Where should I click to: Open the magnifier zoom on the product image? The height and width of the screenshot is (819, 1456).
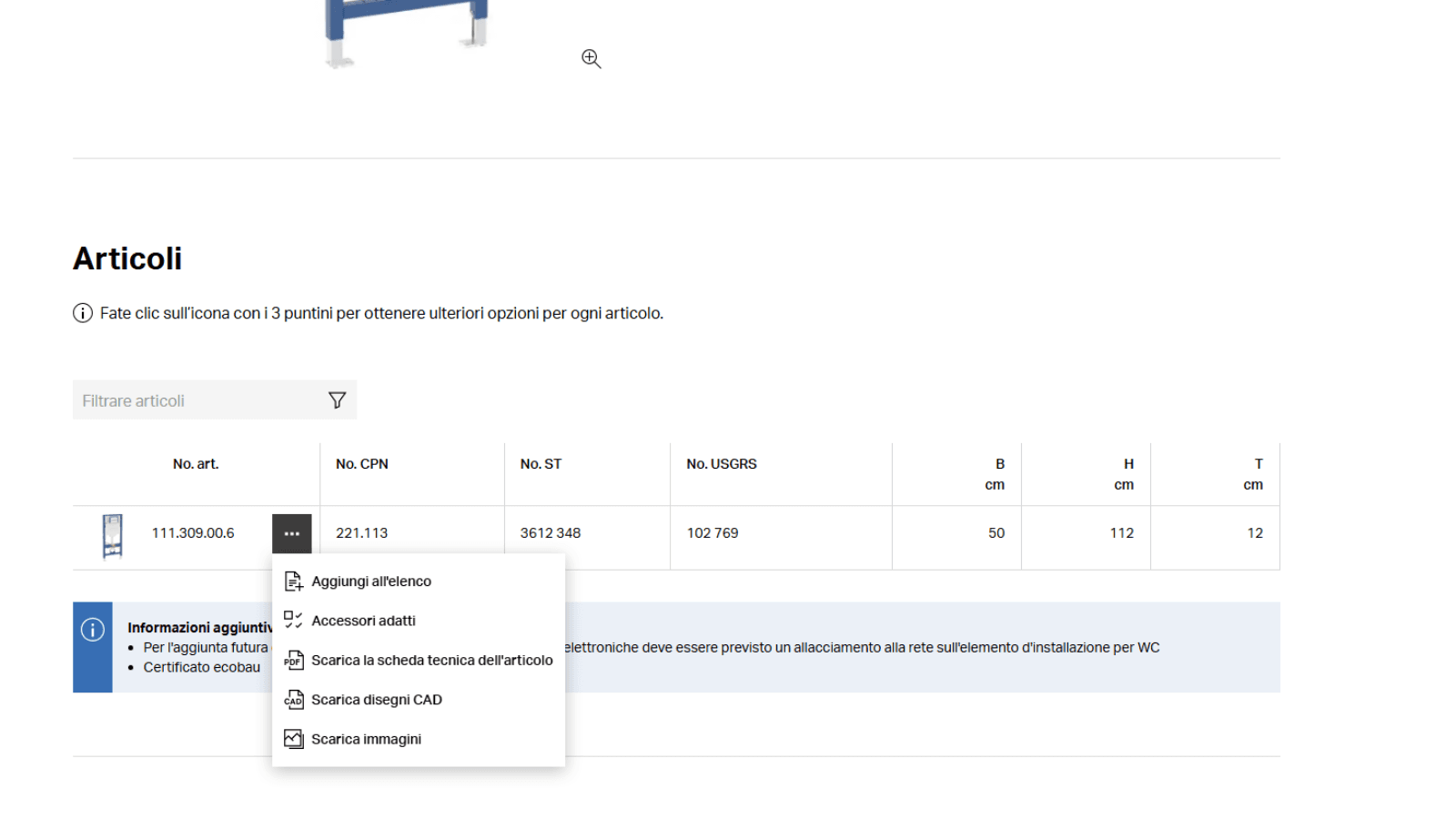[591, 58]
